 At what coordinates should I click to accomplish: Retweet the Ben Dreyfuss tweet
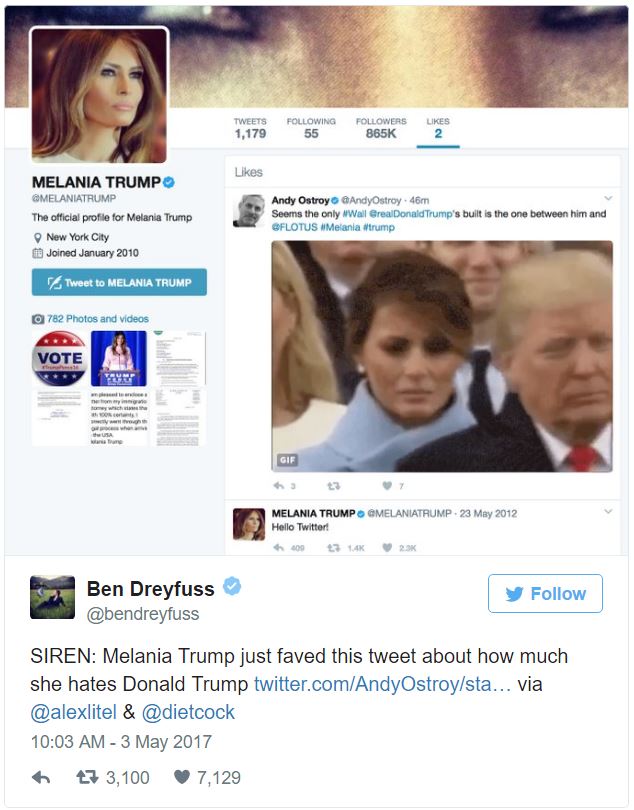87,777
